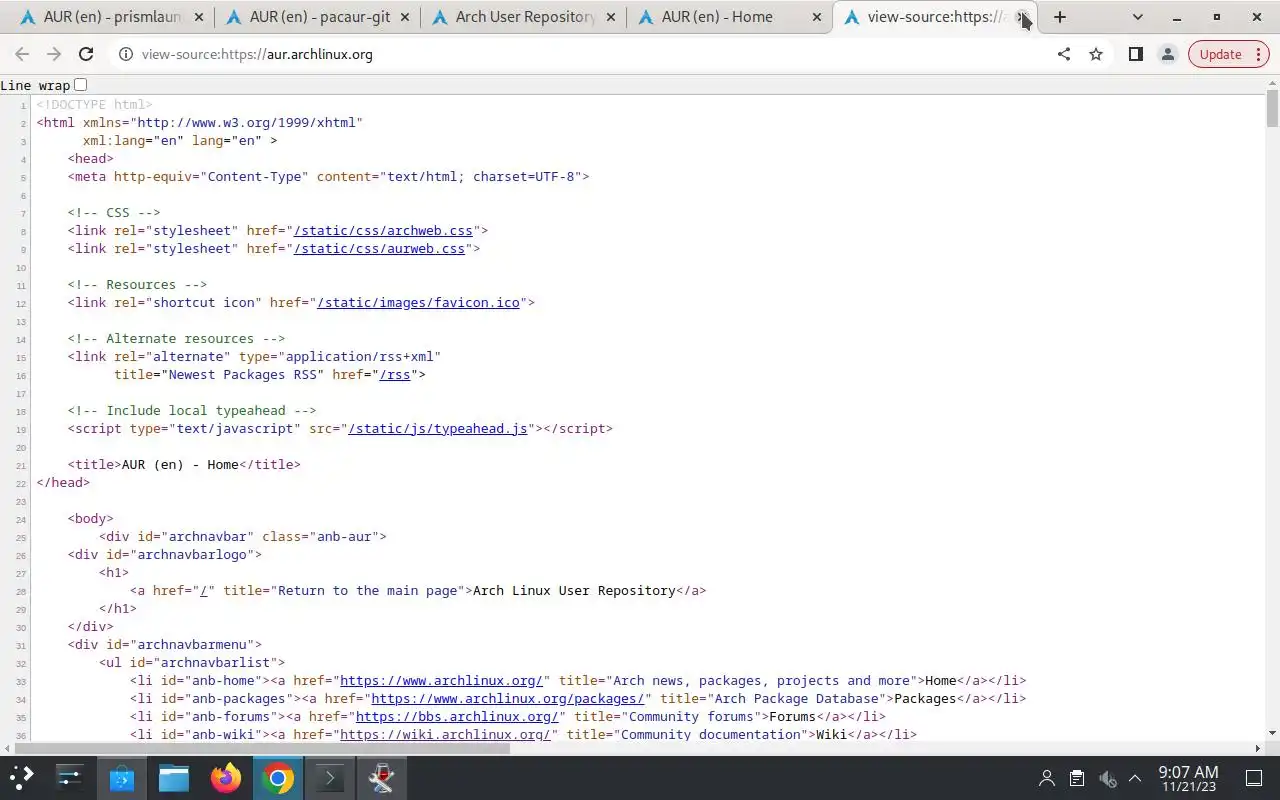The width and height of the screenshot is (1280, 800).
Task: Switch to Arch User Repository tab
Action: (522, 17)
